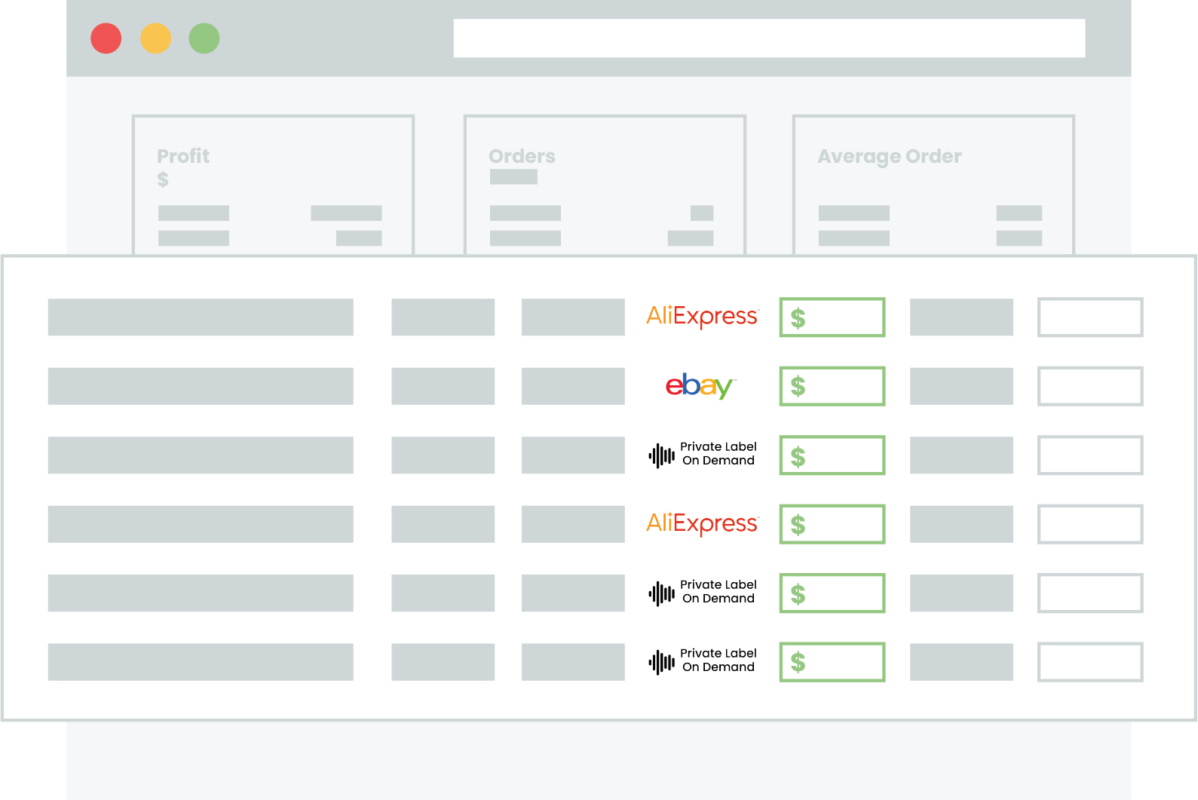Viewport: 1198px width, 800px height.
Task: Click the AliExpress logo in the lower AliExpress row
Action: coord(702,523)
